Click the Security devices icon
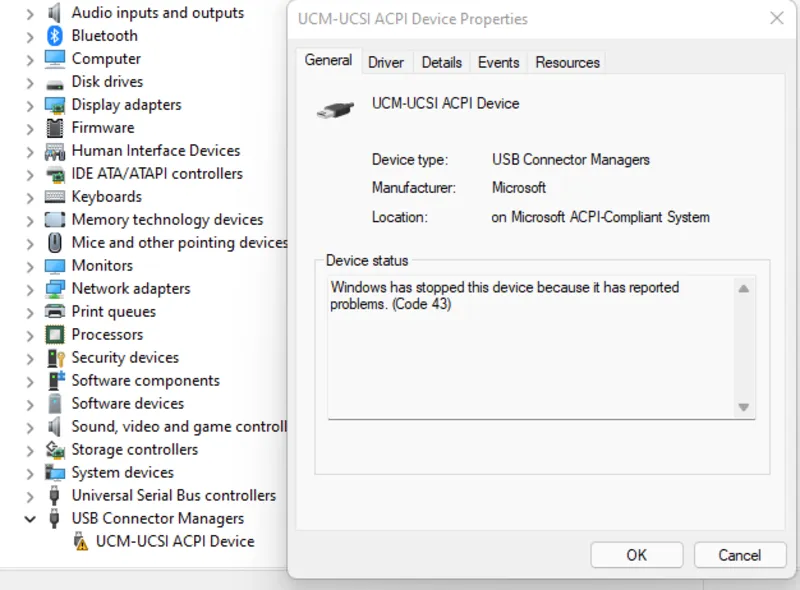 coord(55,358)
